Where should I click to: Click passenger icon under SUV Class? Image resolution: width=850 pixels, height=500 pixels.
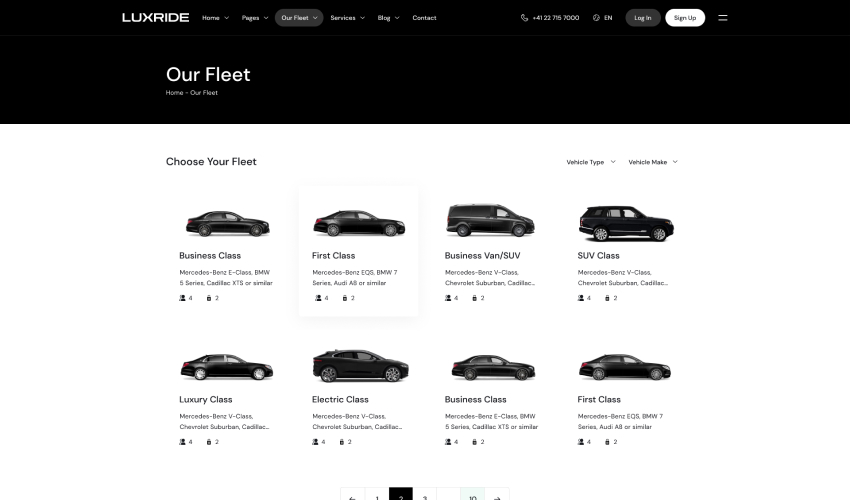click(581, 298)
